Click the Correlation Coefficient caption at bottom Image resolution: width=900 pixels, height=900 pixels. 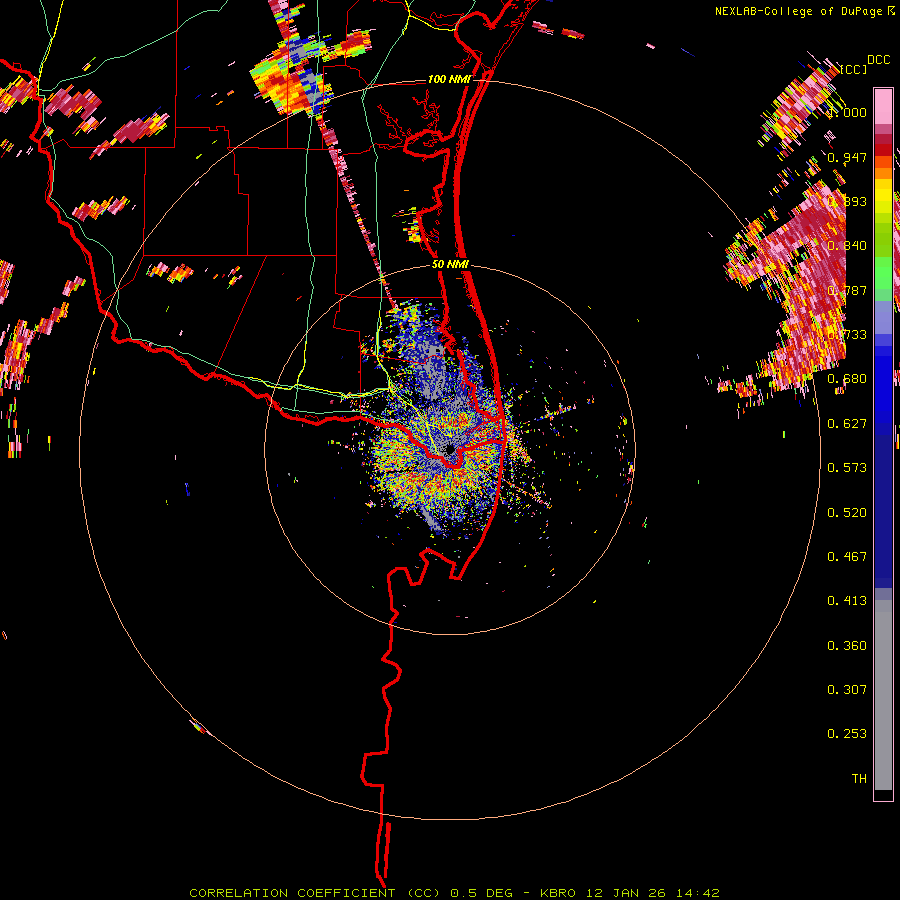(454, 893)
